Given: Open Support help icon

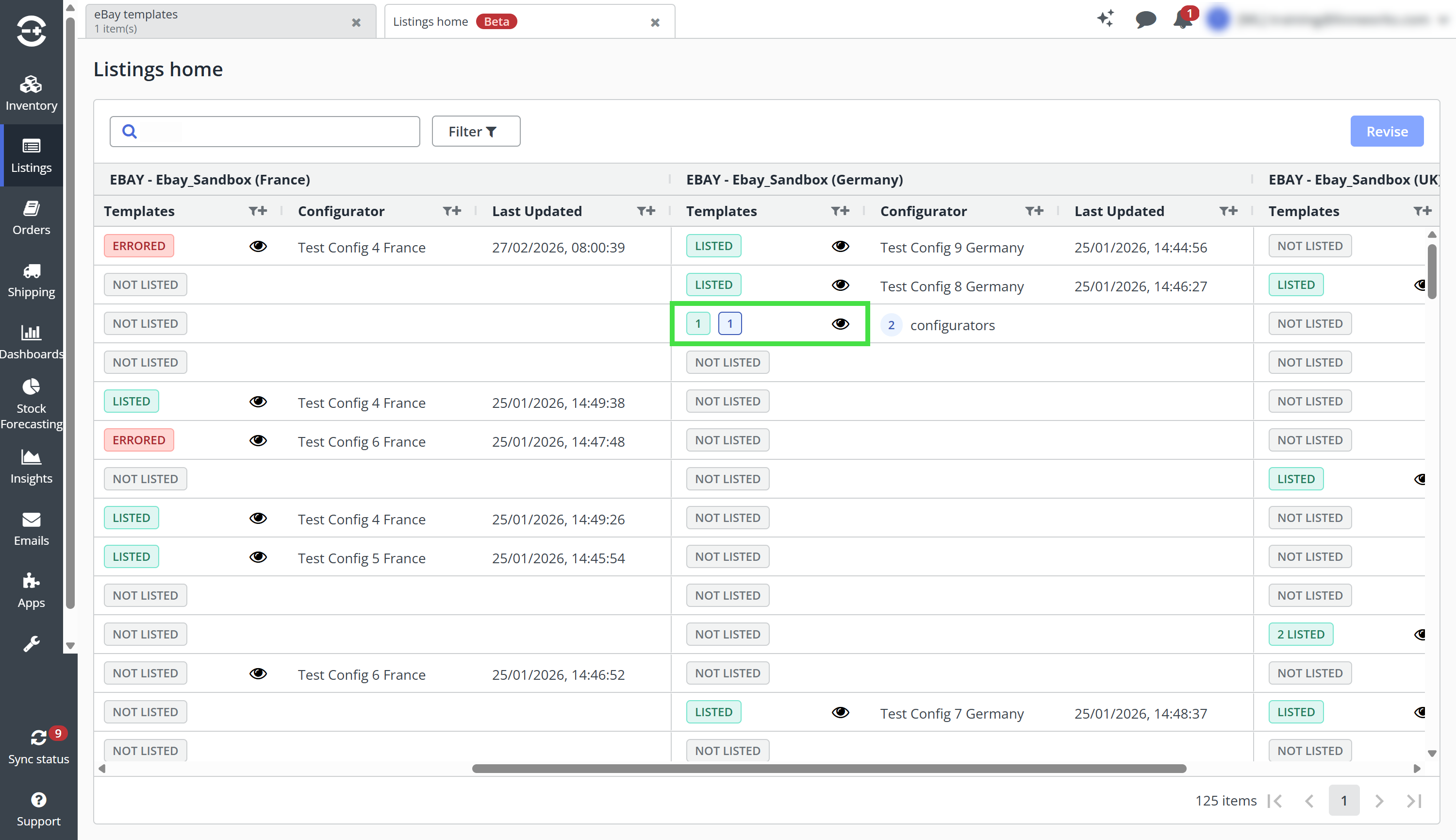Looking at the screenshot, I should point(39,809).
